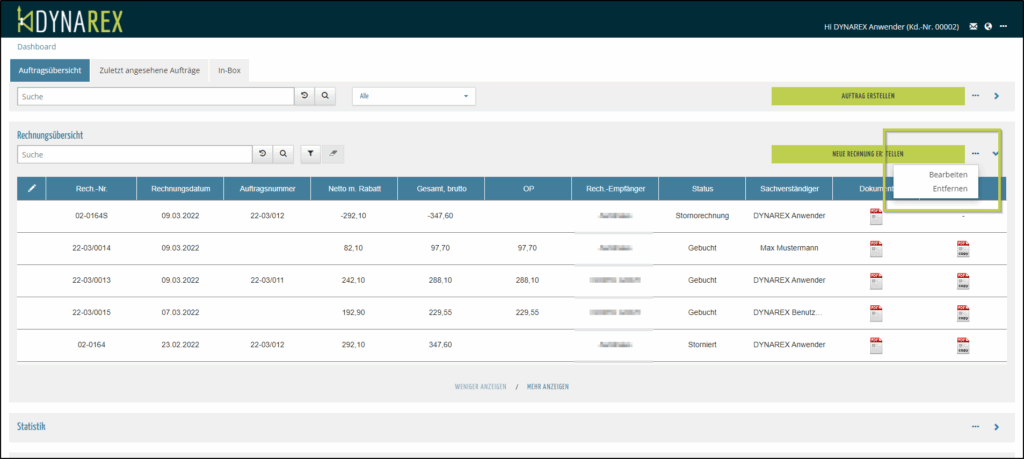Click the magnifier search icon in Rechnungsübersicht
1024x459 pixels.
pos(284,154)
